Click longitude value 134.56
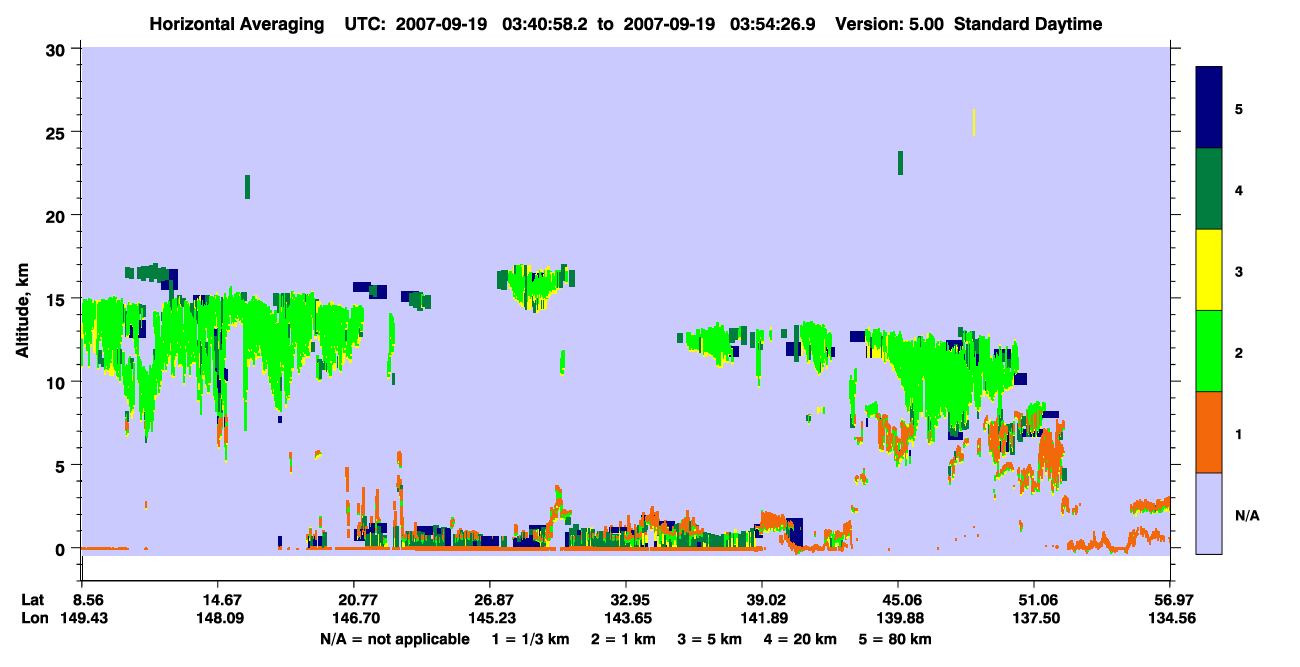 [x=1170, y=619]
